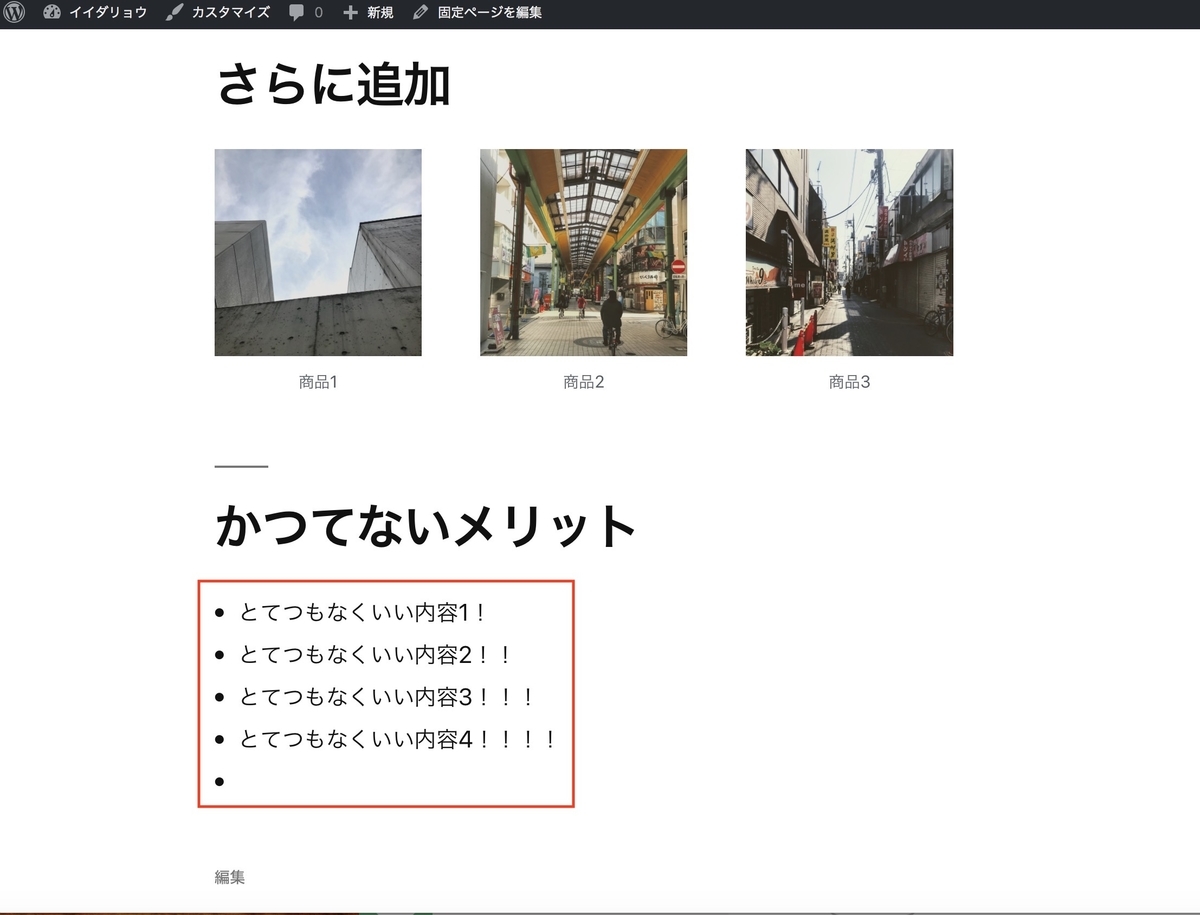Image resolution: width=1200 pixels, height=915 pixels.
Task: Click the dashboard gauge icon beside イイダリョウ
Action: click(x=52, y=13)
